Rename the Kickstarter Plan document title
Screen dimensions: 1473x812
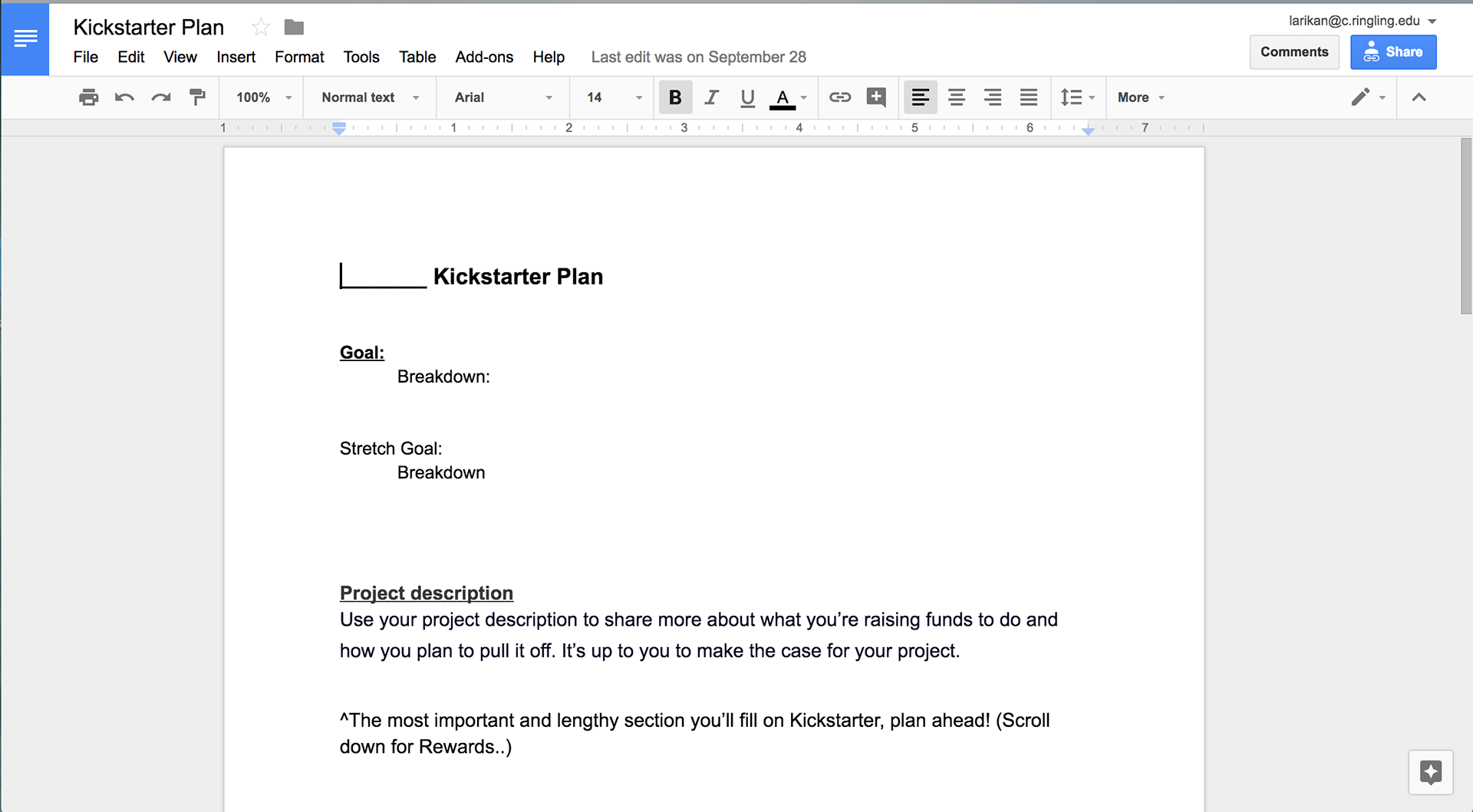click(x=149, y=28)
